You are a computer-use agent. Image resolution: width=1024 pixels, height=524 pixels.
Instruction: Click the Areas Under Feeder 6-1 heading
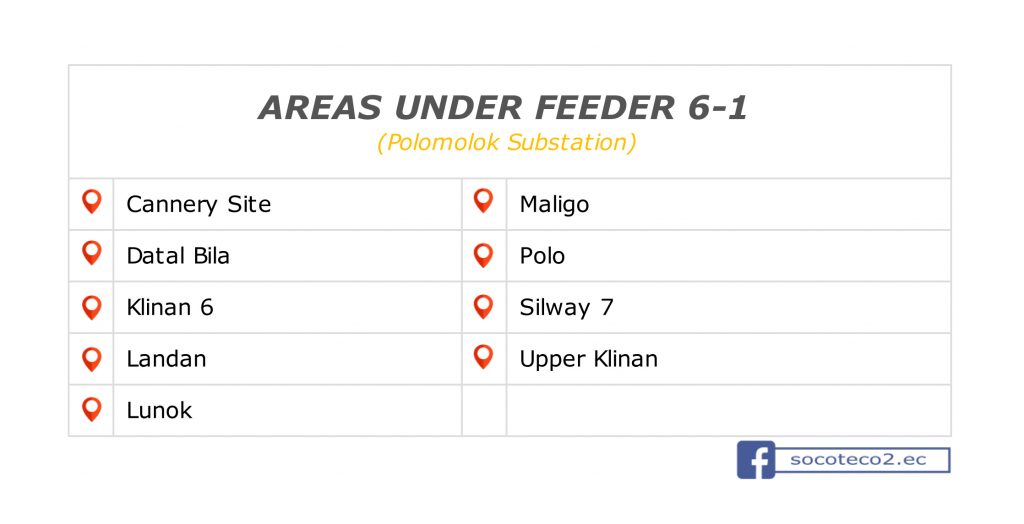[x=503, y=108]
